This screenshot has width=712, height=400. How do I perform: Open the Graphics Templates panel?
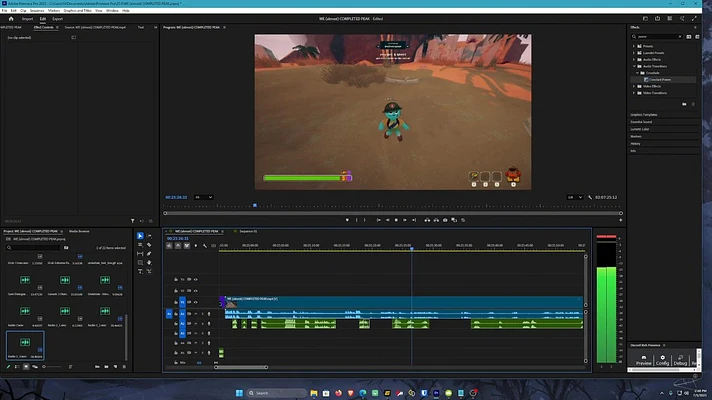click(643, 114)
